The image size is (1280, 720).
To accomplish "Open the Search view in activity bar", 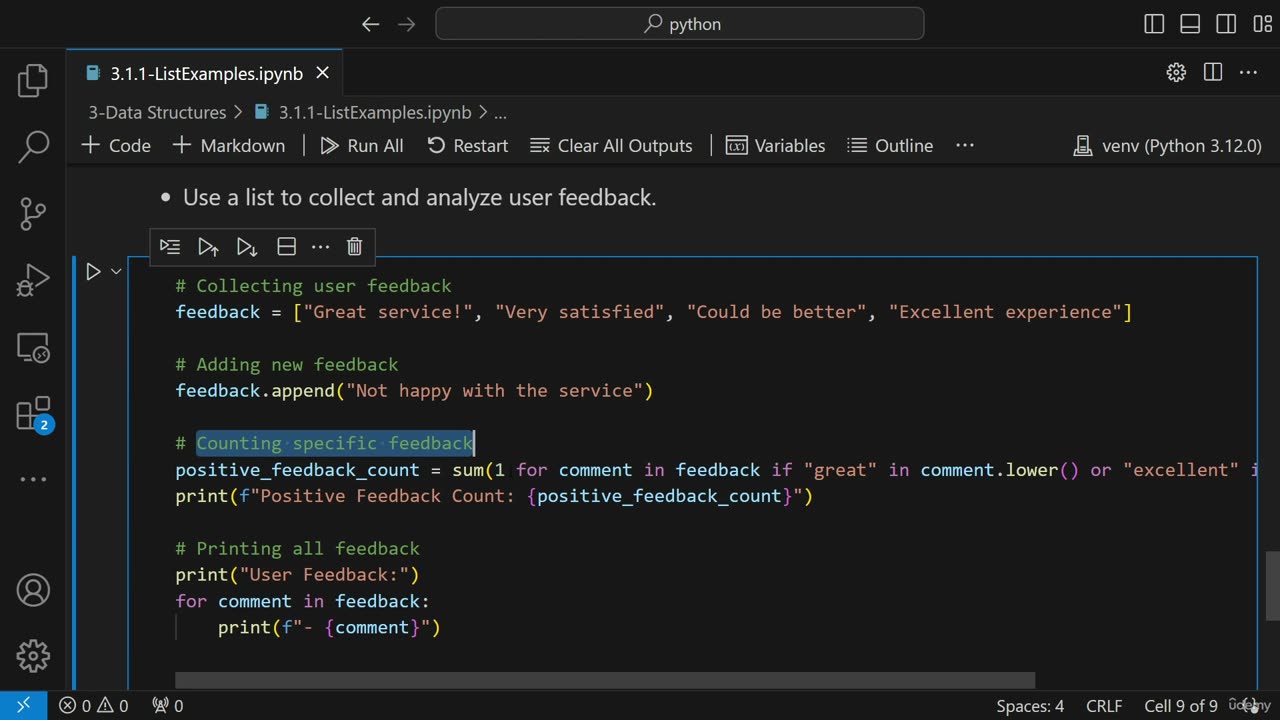I will [33, 147].
